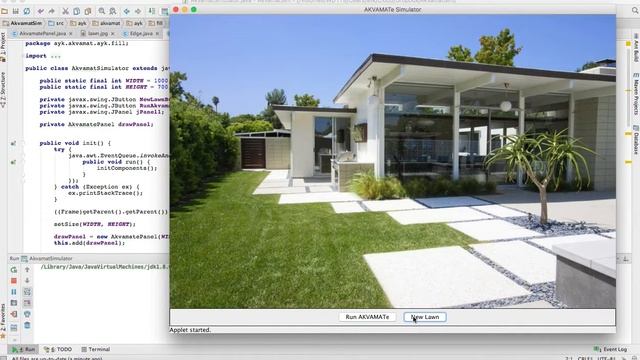640x360 pixels.
Task: Click the print icon in Run console
Action: point(27,314)
